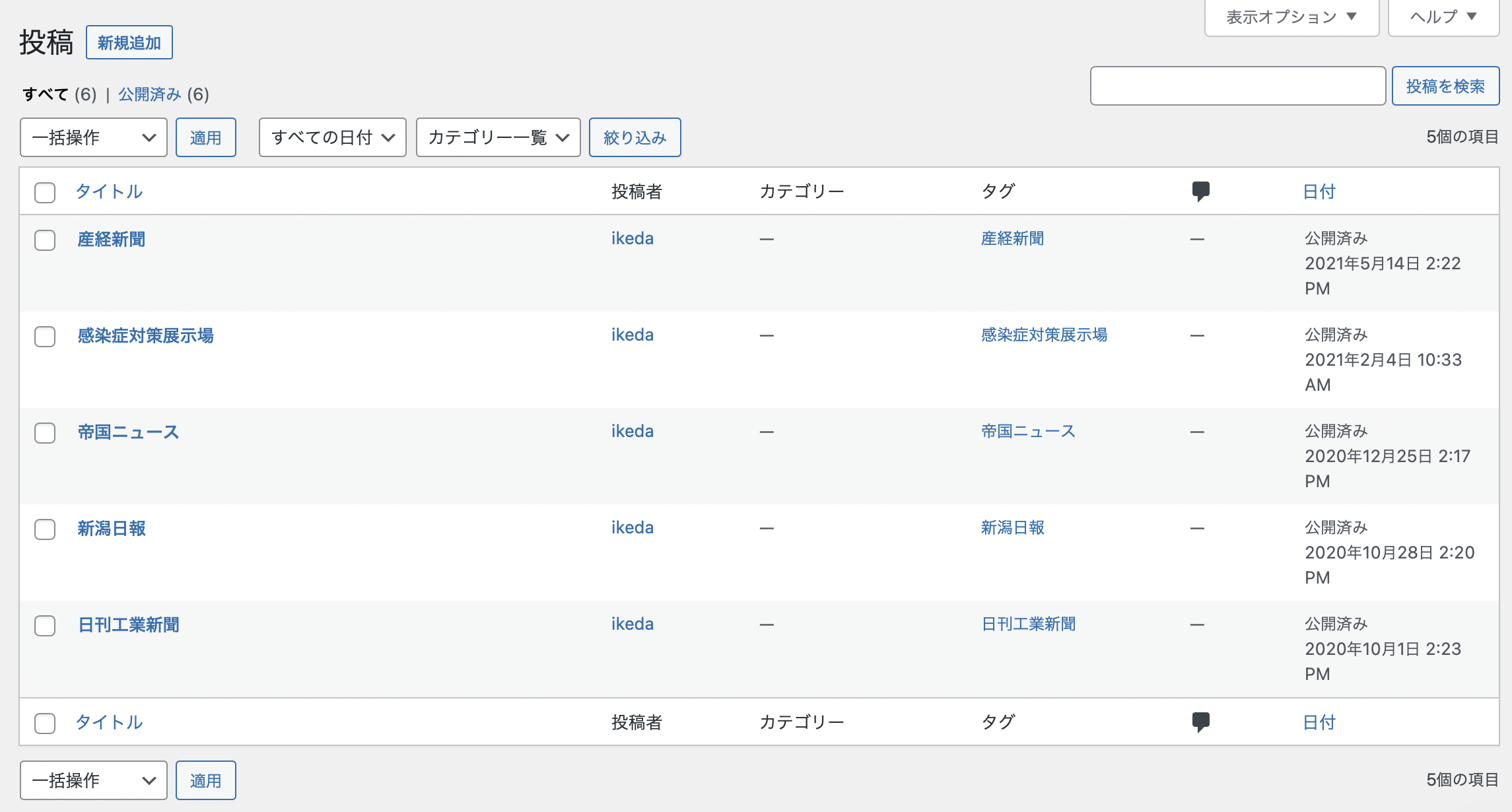Sort by タイトル in the table header

110,191
